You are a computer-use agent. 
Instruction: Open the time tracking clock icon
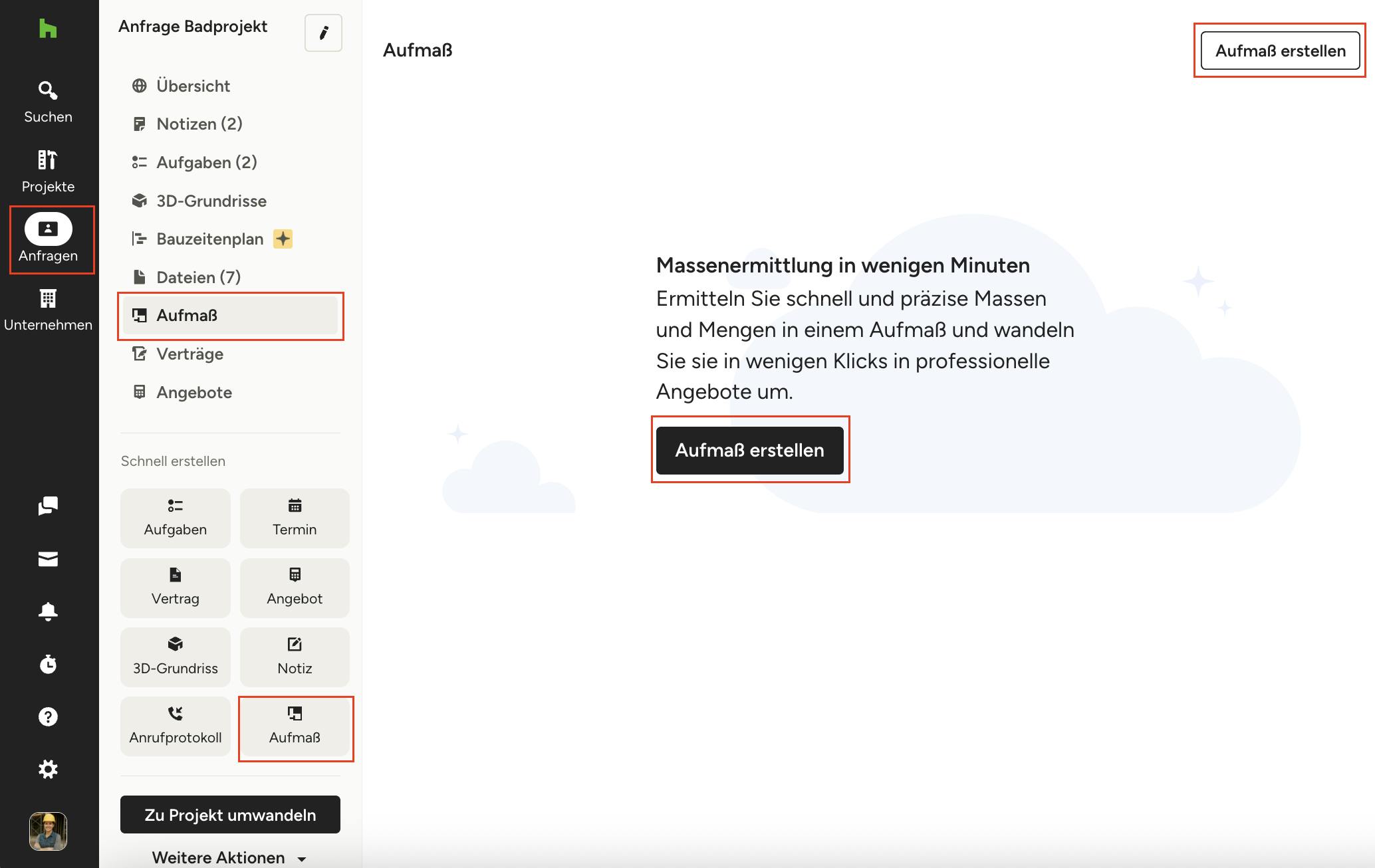(48, 664)
